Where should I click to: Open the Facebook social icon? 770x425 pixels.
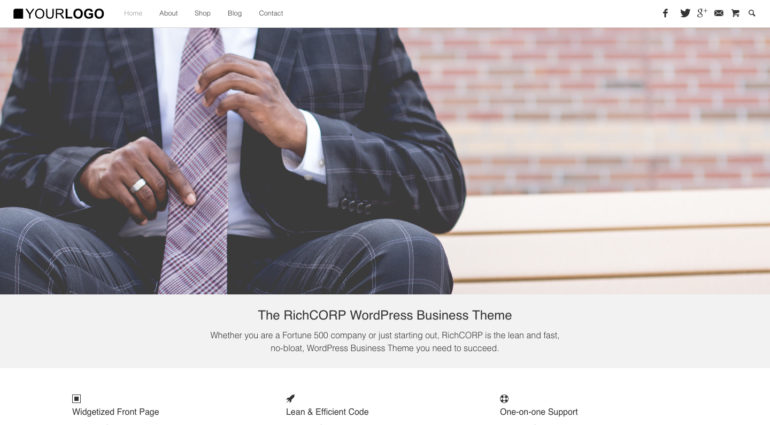[x=665, y=13]
